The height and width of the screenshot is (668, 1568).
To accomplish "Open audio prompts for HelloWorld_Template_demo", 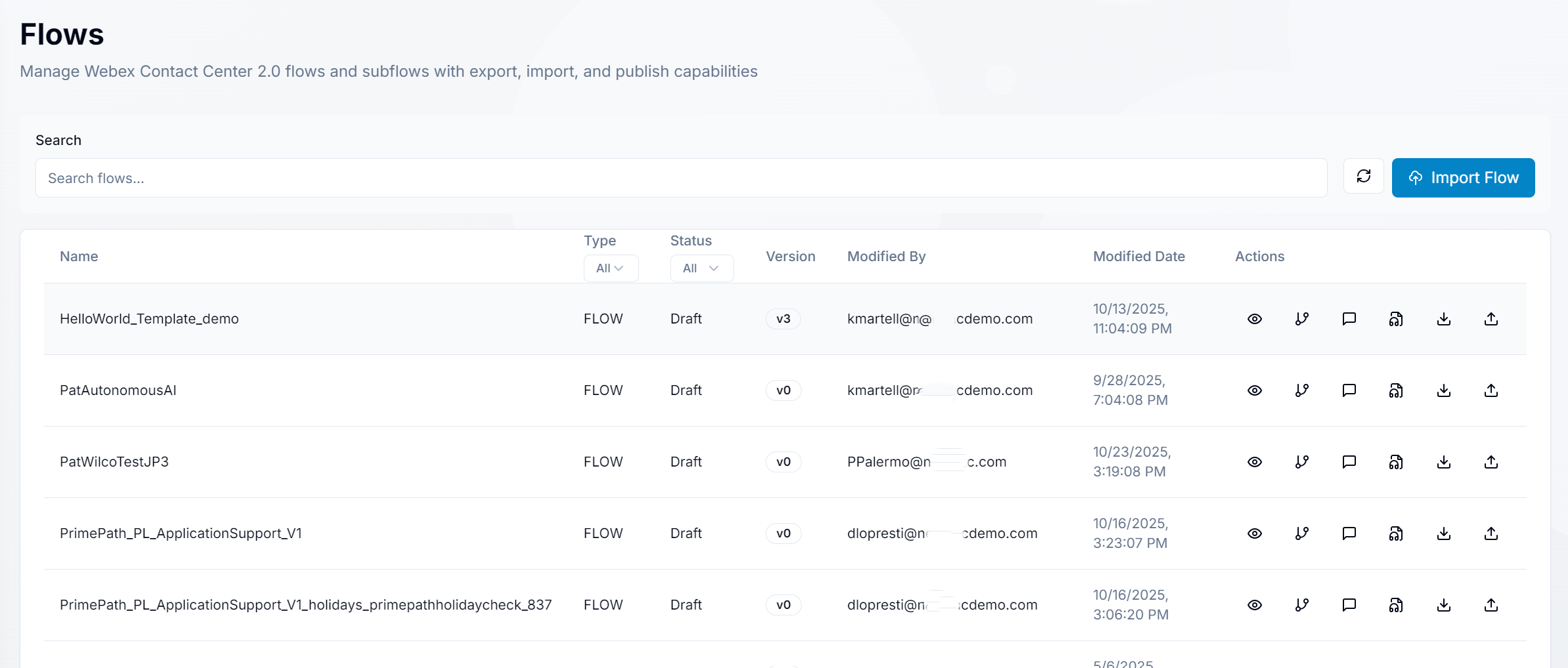I will pyautogui.click(x=1396, y=319).
